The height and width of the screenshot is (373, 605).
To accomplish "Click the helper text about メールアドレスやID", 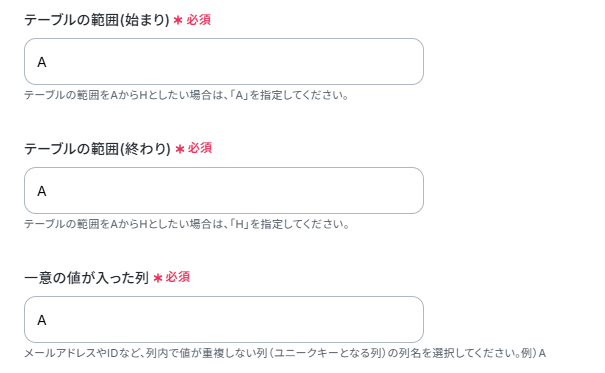I will pos(285,353).
